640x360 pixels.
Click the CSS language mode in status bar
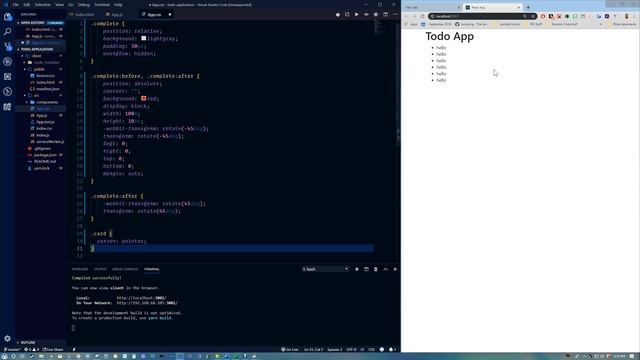coord(371,349)
